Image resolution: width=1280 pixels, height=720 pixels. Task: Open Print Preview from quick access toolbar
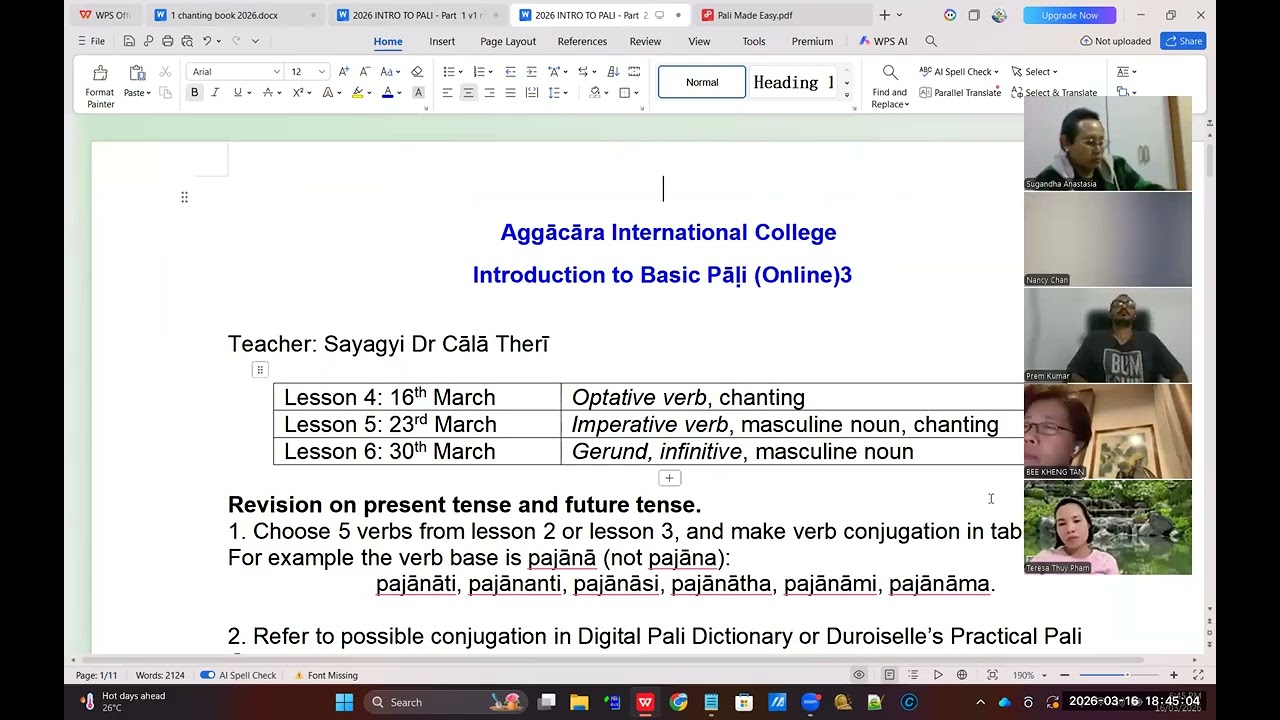(186, 41)
